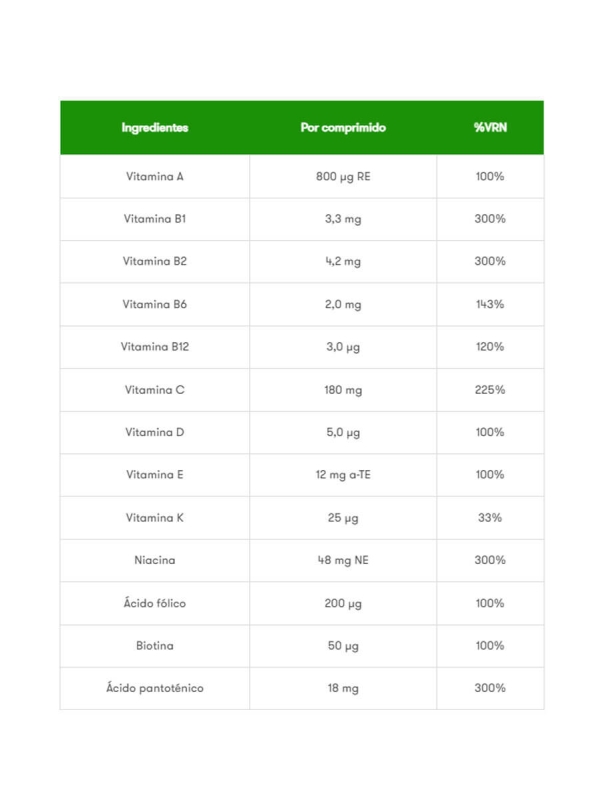Click the %VRN column header

click(490, 128)
